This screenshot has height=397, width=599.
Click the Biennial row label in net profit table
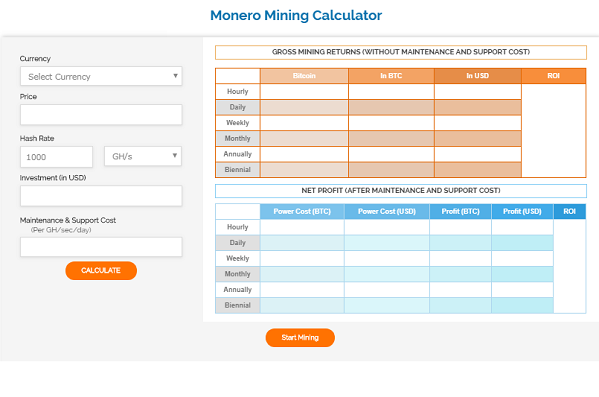point(238,305)
